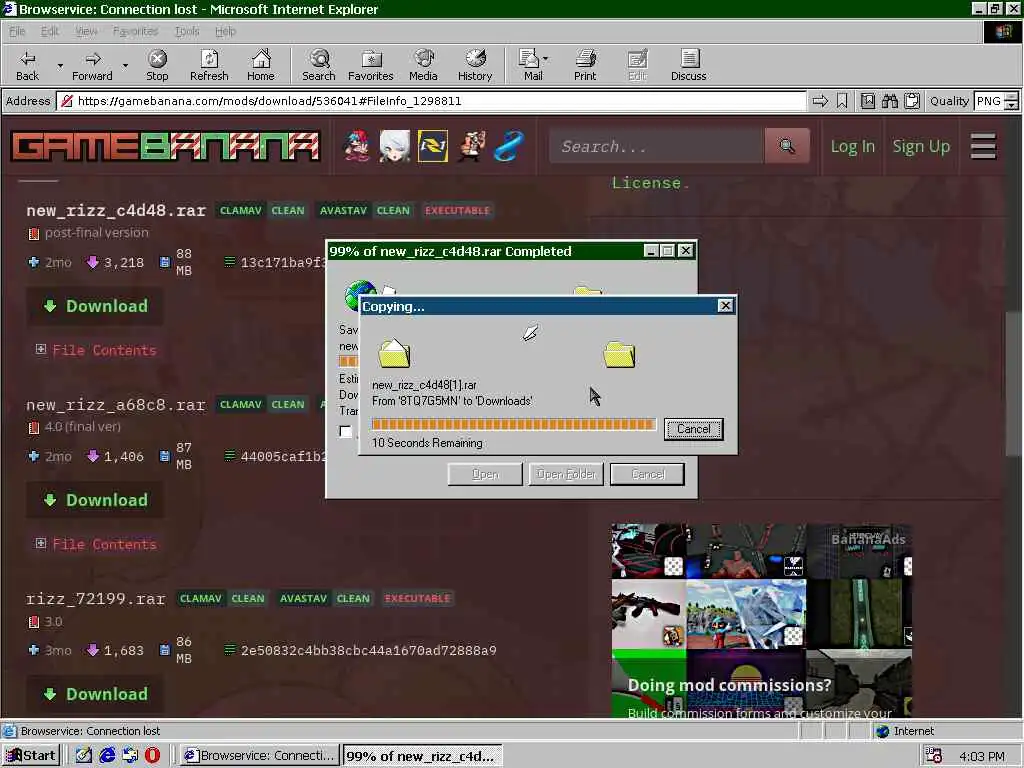1024x768 pixels.
Task: Stop page loading with Stop icon
Action: (157, 65)
